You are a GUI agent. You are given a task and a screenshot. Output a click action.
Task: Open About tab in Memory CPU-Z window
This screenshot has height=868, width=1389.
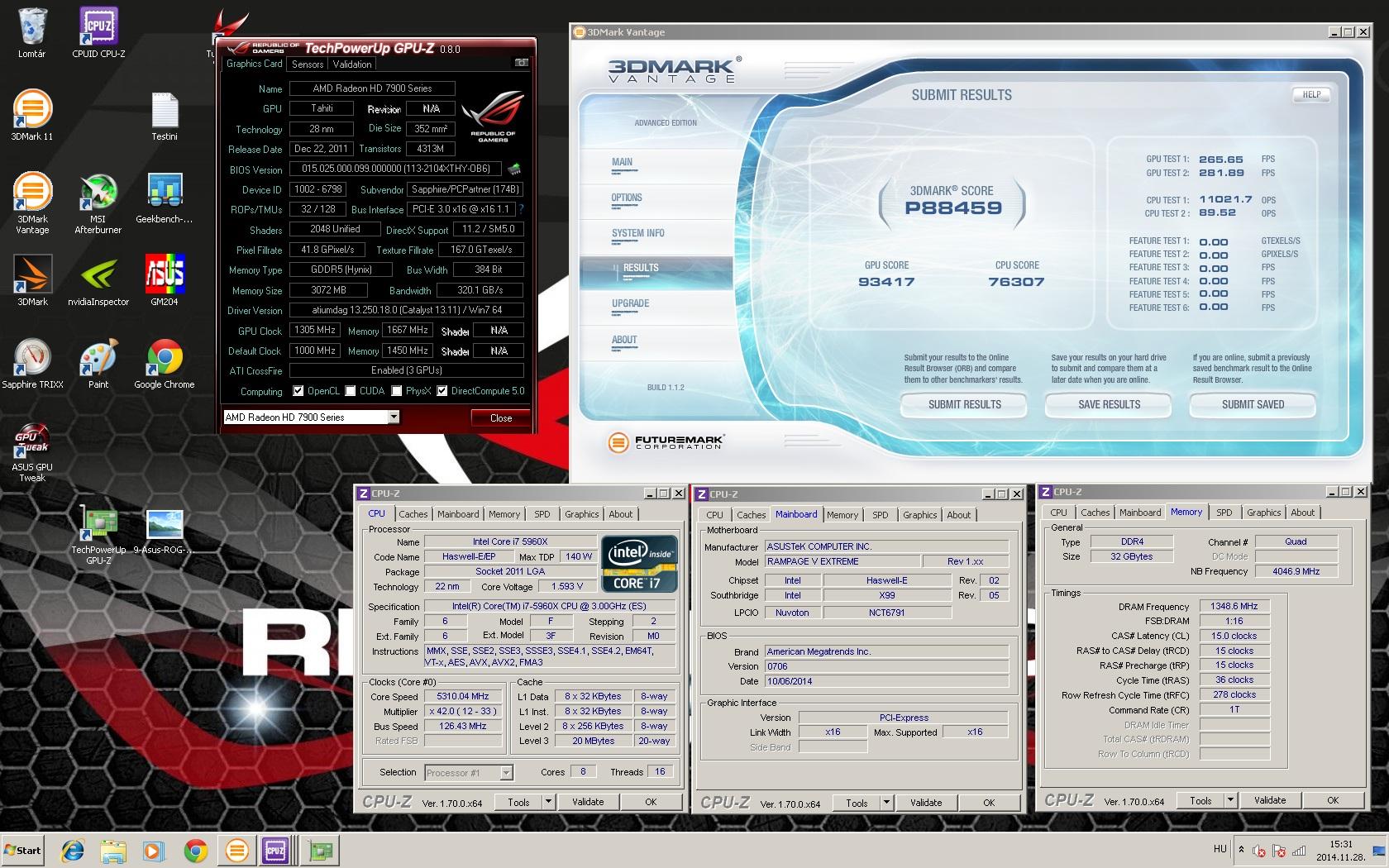1302,513
